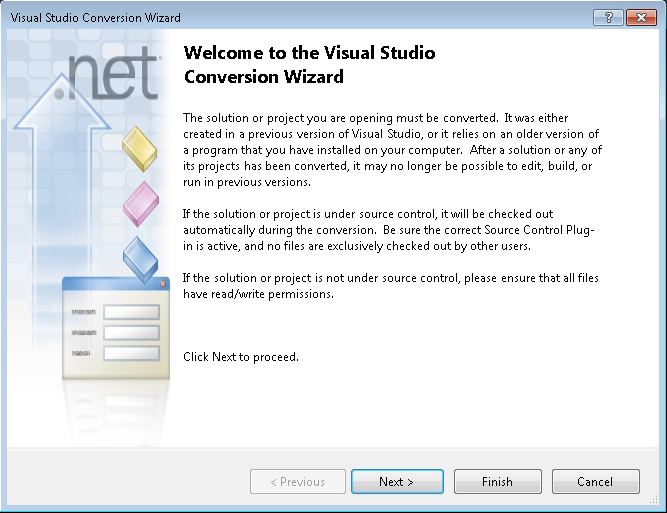Cancel the conversion wizard
The image size is (667, 513).
(595, 482)
